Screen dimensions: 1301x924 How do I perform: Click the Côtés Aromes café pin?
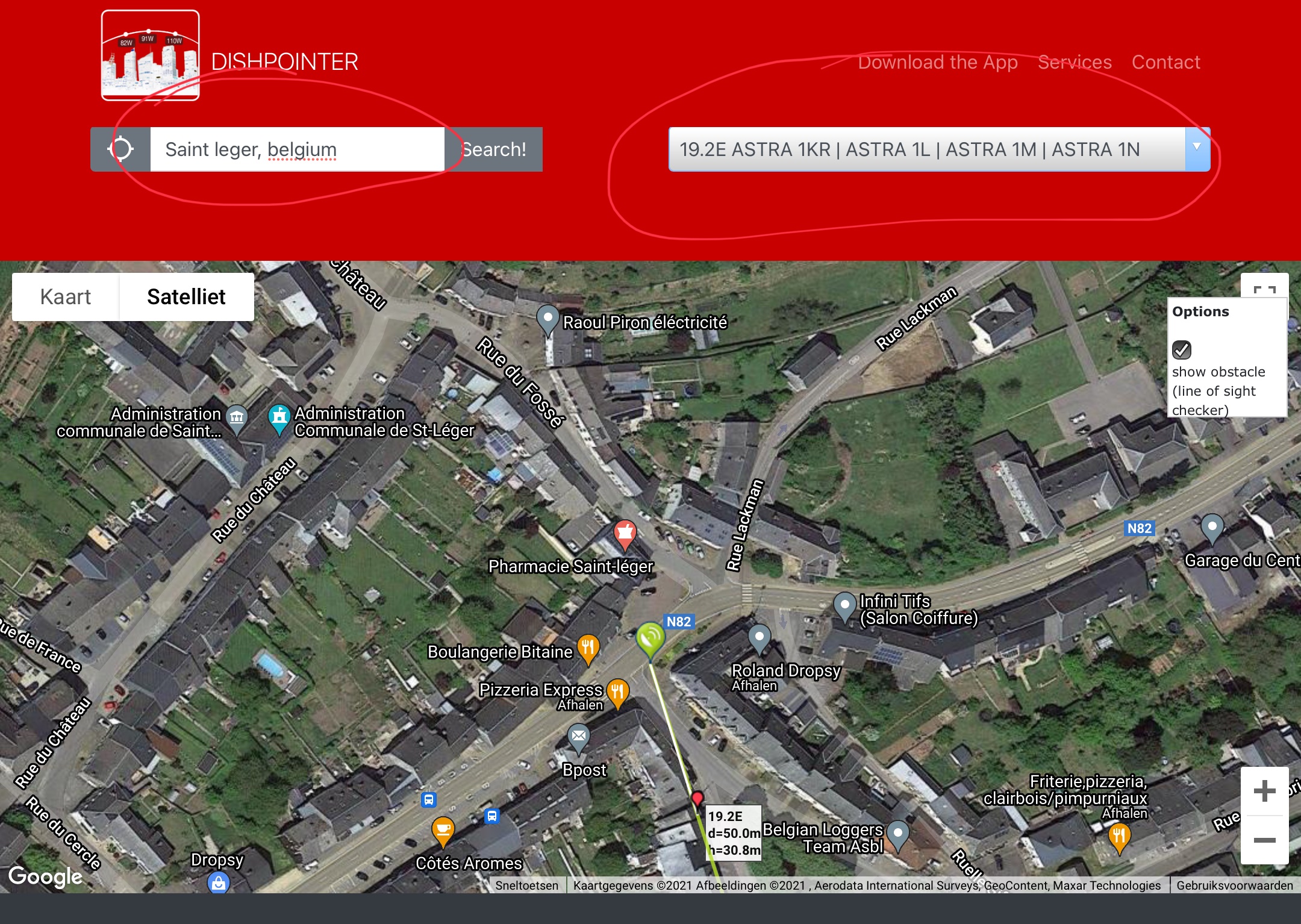click(443, 832)
